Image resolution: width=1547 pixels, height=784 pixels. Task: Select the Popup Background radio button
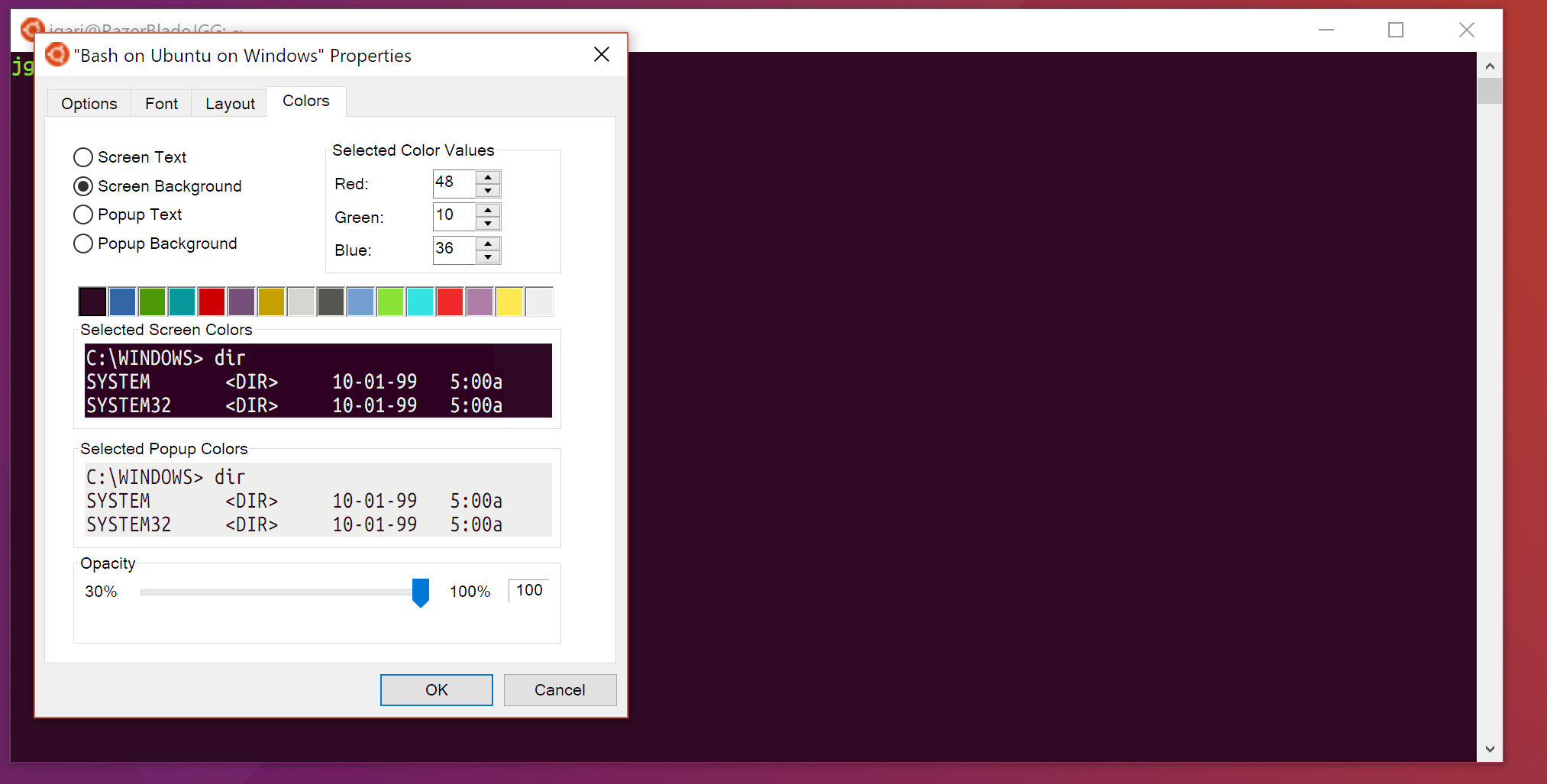[83, 244]
